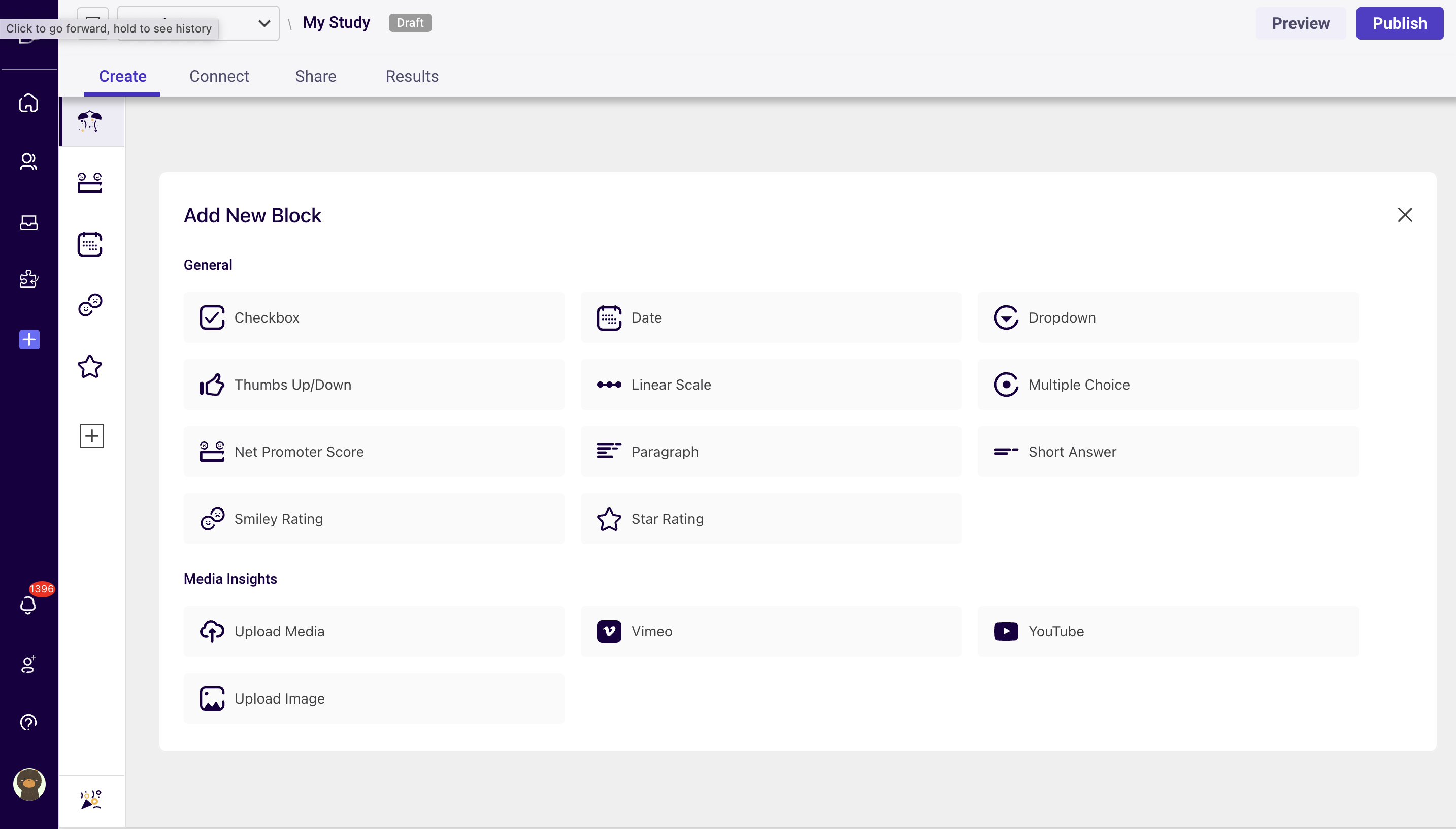The image size is (1456, 829).
Task: Select the Net Promoter Score block in the block strip
Action: coord(90,183)
